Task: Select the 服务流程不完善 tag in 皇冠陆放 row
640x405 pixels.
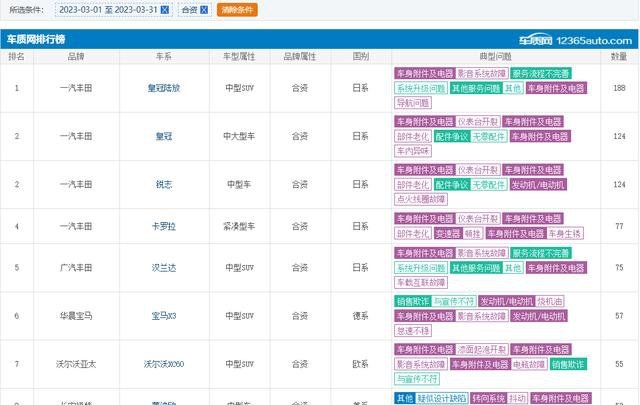Action: click(x=541, y=73)
